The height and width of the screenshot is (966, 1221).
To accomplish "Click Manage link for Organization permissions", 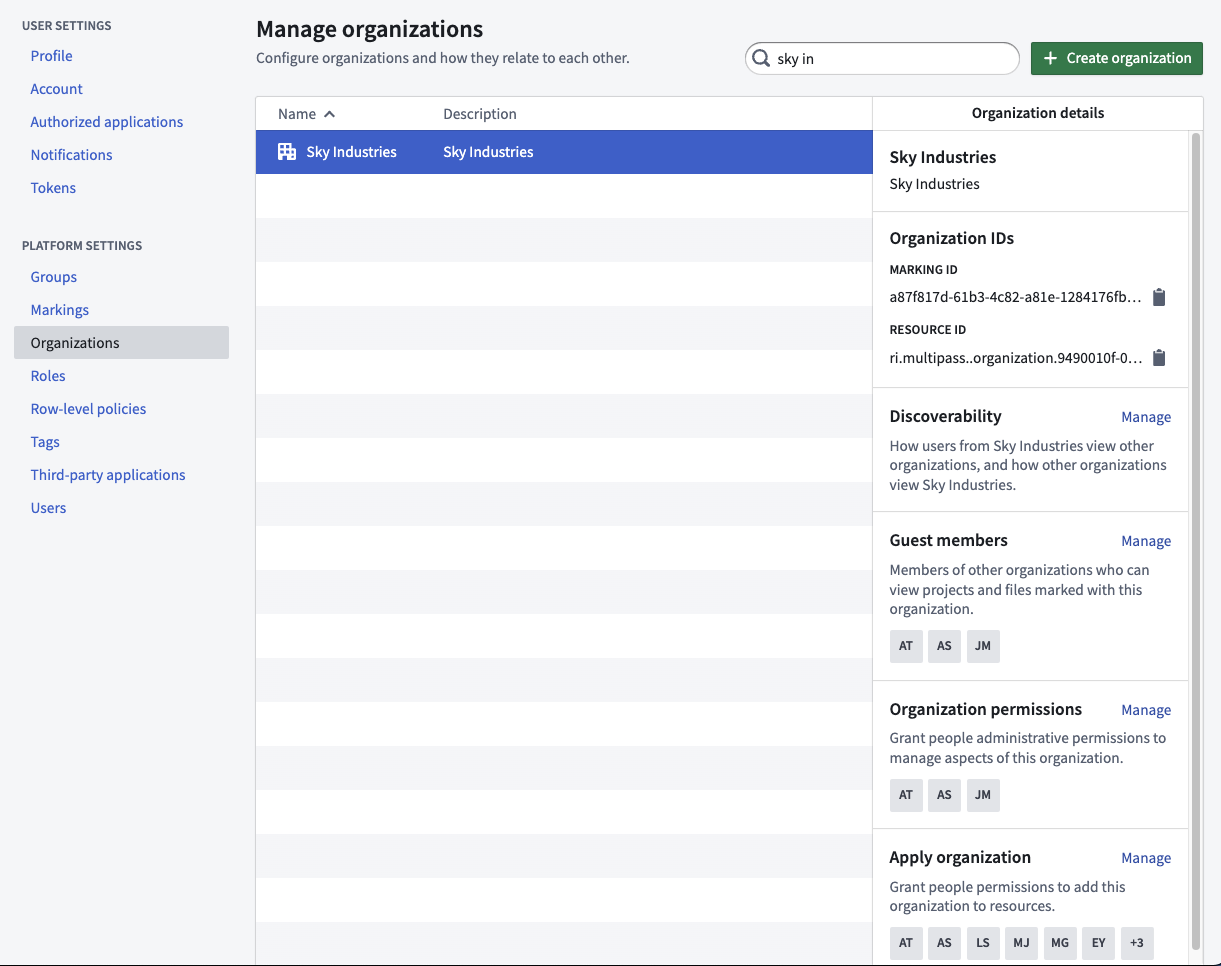I will point(1146,710).
